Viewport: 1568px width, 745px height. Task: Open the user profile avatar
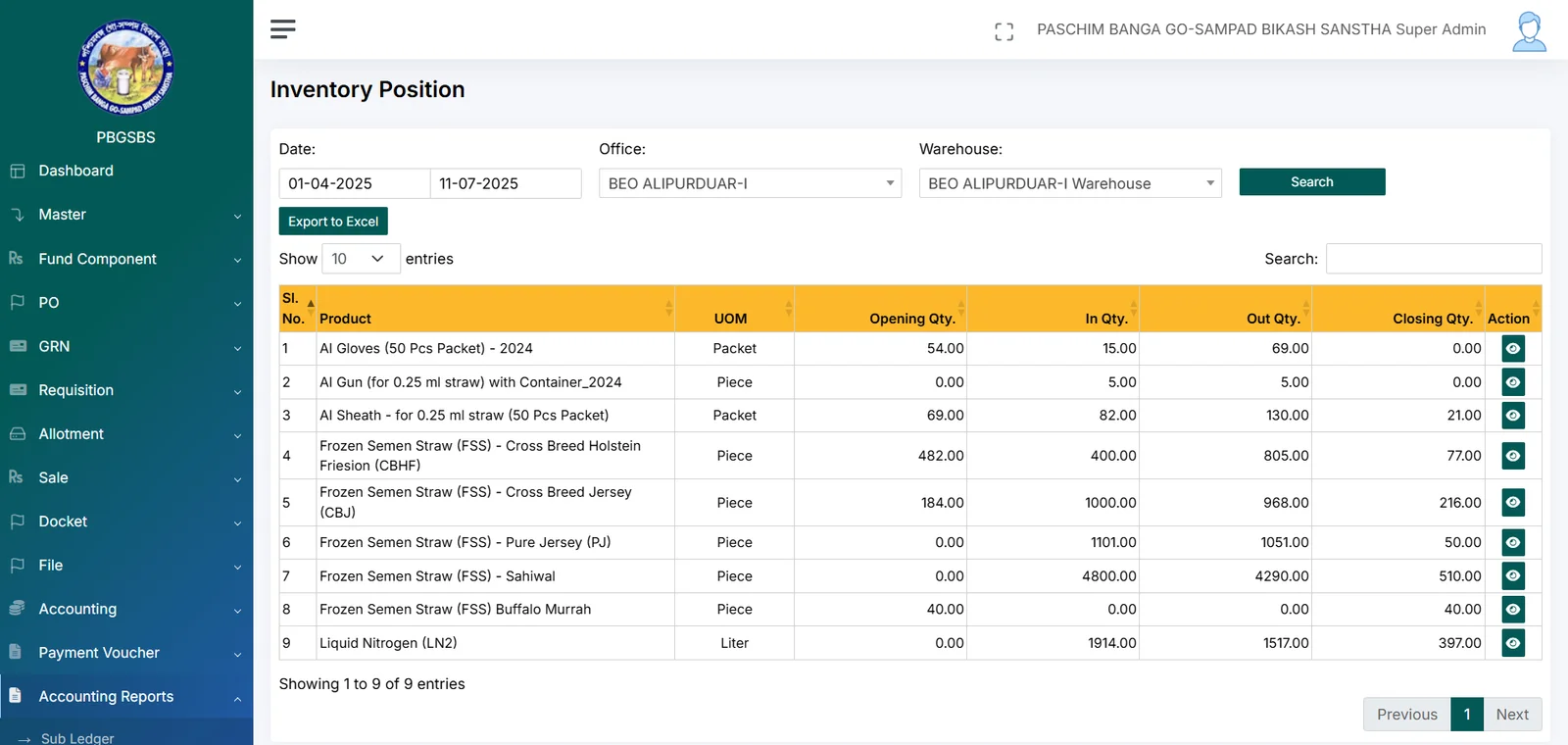(x=1528, y=31)
